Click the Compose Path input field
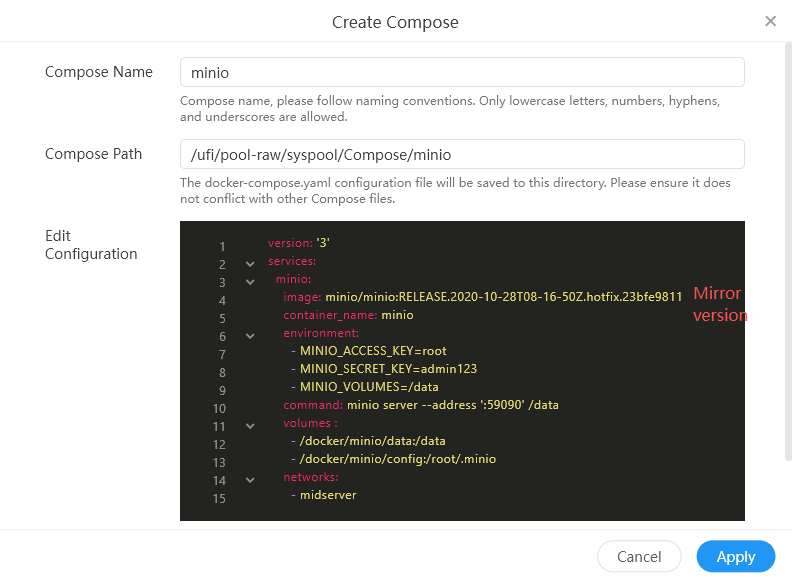Screen dimensions: 792x579 click(462, 154)
